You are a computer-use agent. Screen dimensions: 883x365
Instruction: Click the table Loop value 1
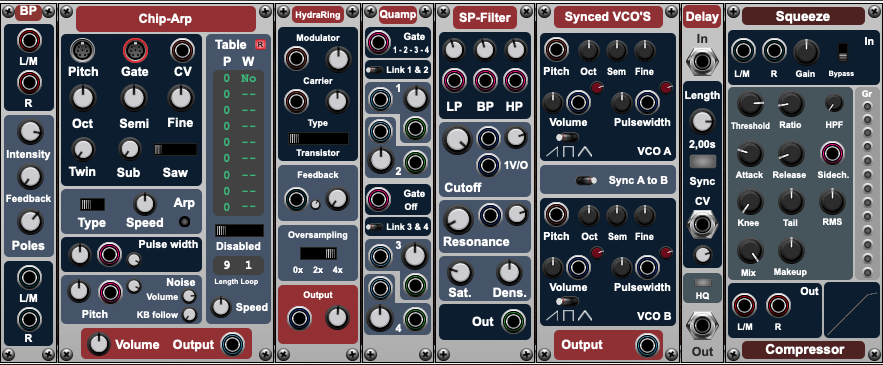(x=248, y=265)
